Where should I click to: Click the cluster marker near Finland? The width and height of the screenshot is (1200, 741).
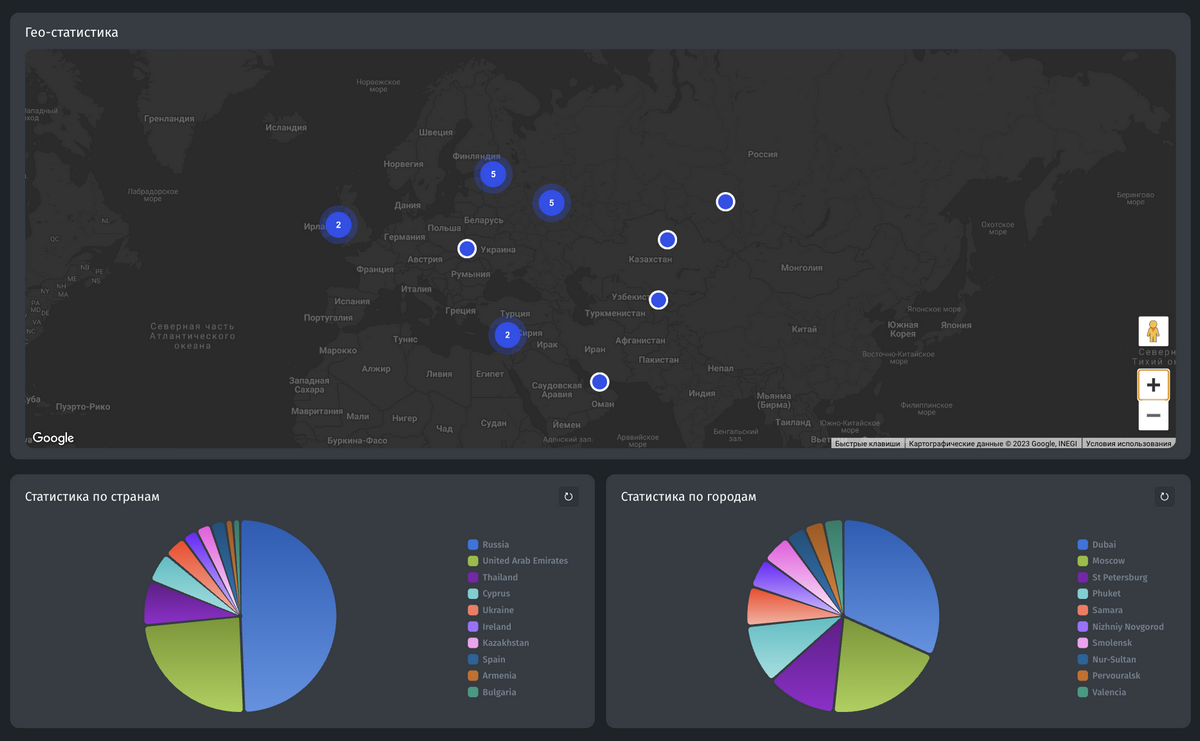[493, 174]
